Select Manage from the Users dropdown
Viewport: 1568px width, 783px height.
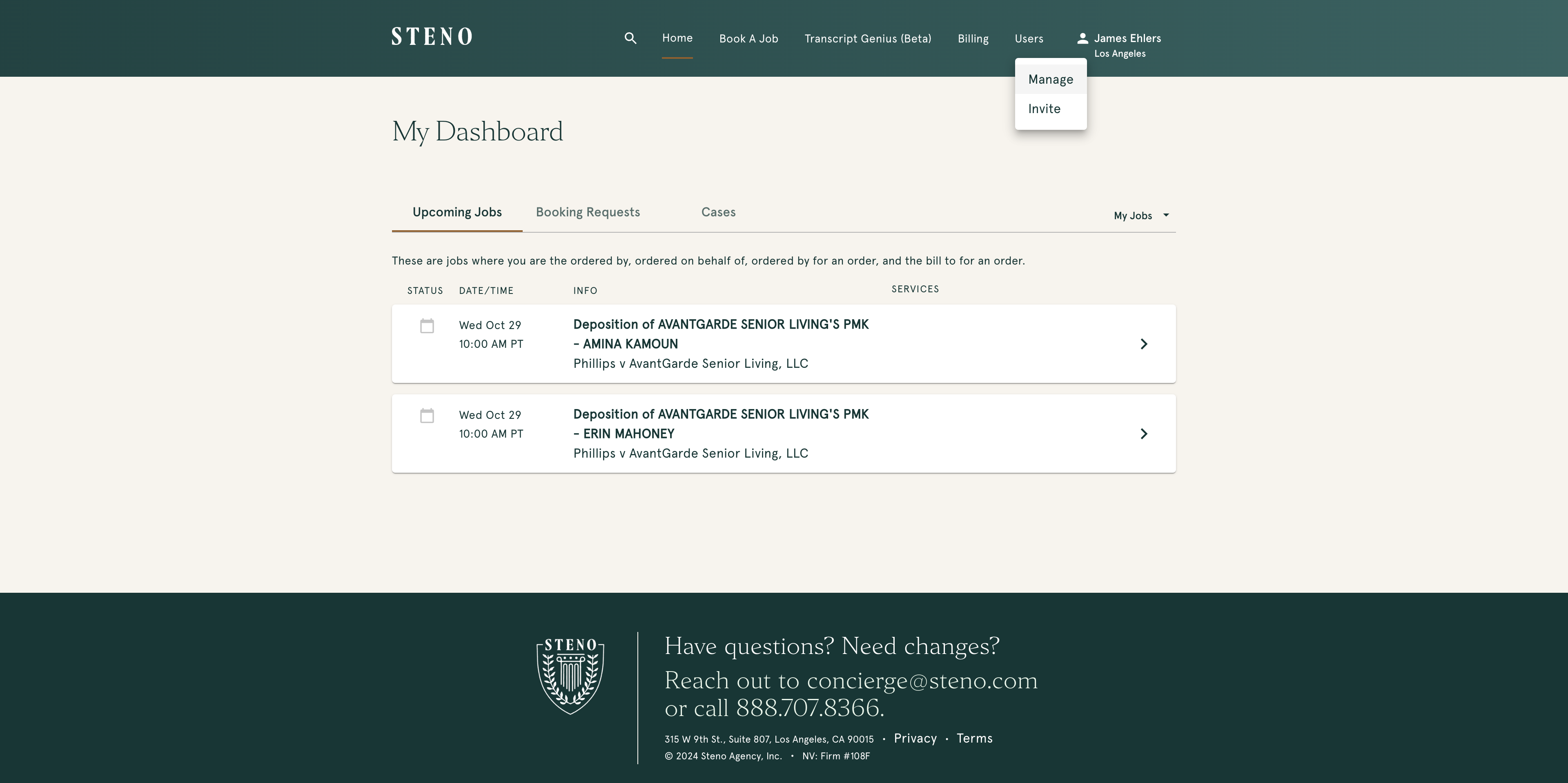1050,79
